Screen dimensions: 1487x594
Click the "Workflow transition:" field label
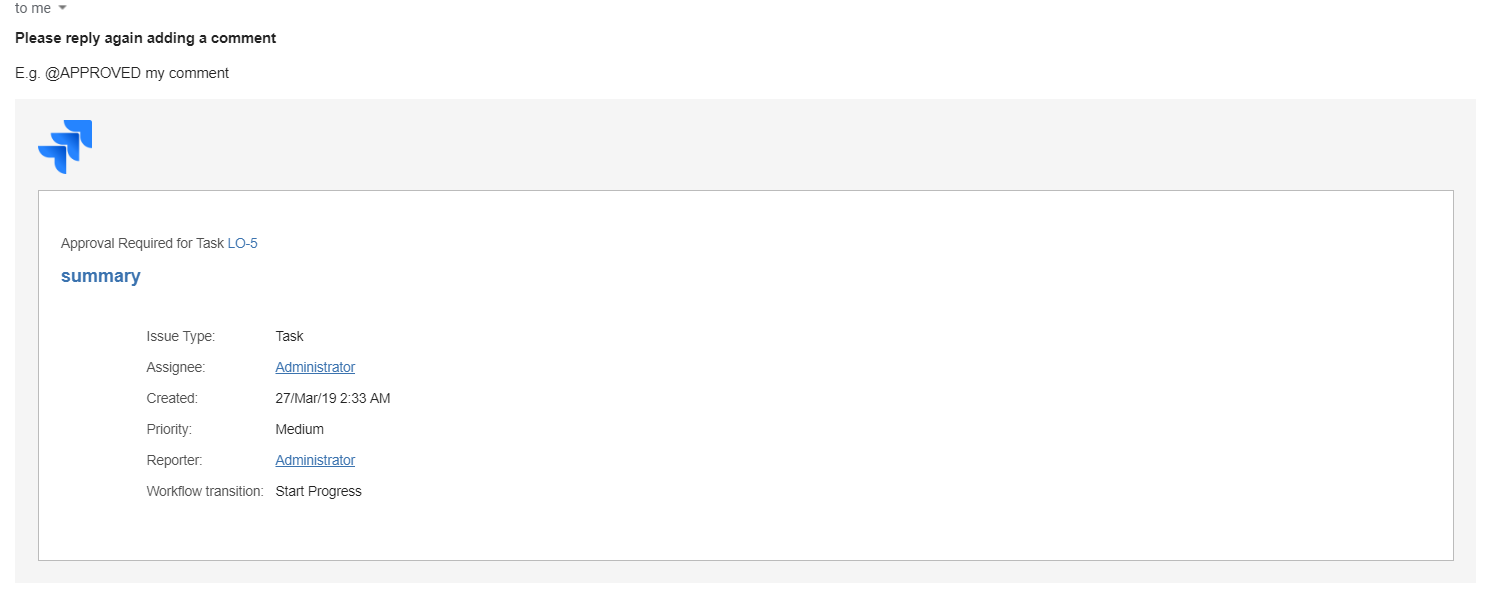coord(204,491)
